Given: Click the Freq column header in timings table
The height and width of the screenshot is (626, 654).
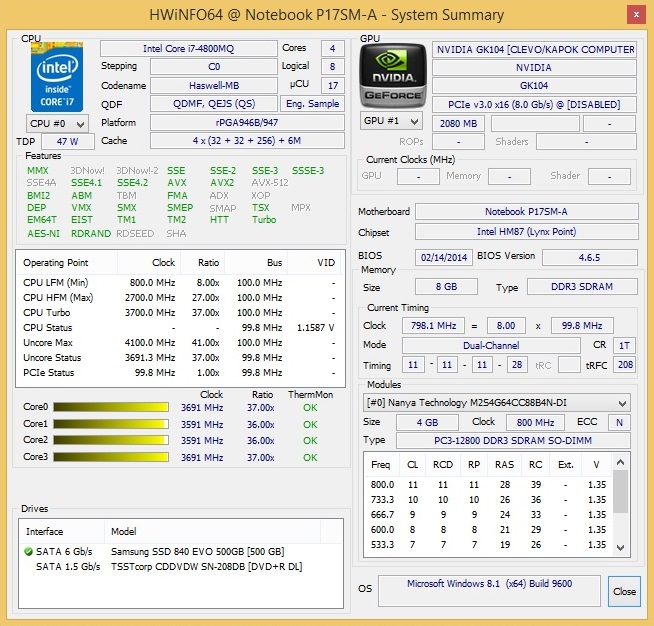Looking at the screenshot, I should pyautogui.click(x=381, y=465).
